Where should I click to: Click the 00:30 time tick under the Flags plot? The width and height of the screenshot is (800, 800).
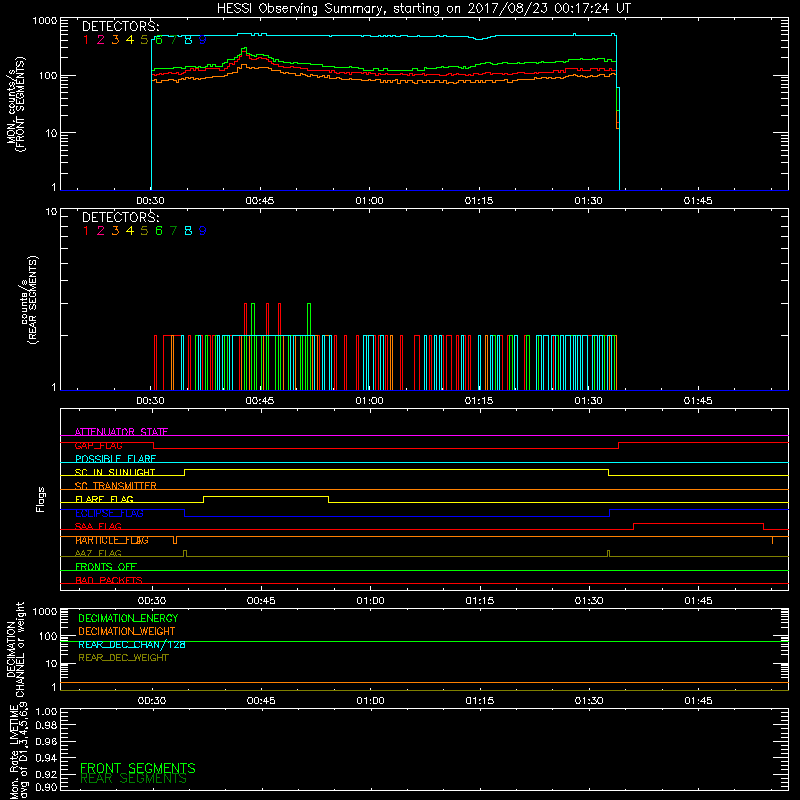(x=152, y=601)
